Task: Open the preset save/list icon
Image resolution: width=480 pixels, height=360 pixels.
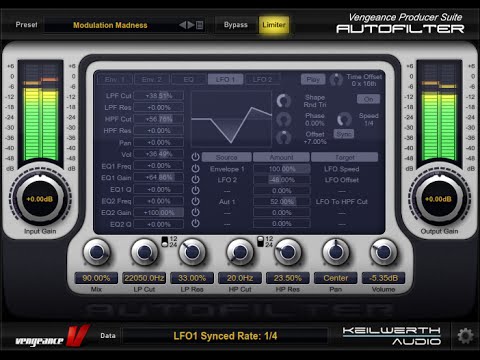Action: (x=200, y=25)
